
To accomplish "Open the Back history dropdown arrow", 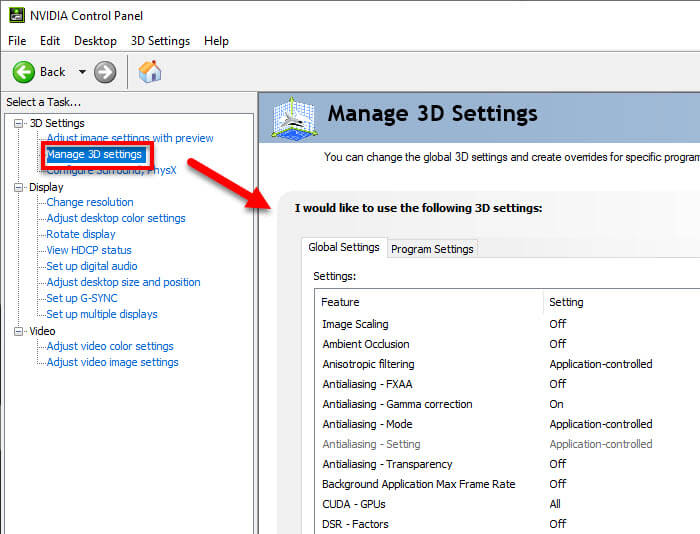I will point(82,72).
